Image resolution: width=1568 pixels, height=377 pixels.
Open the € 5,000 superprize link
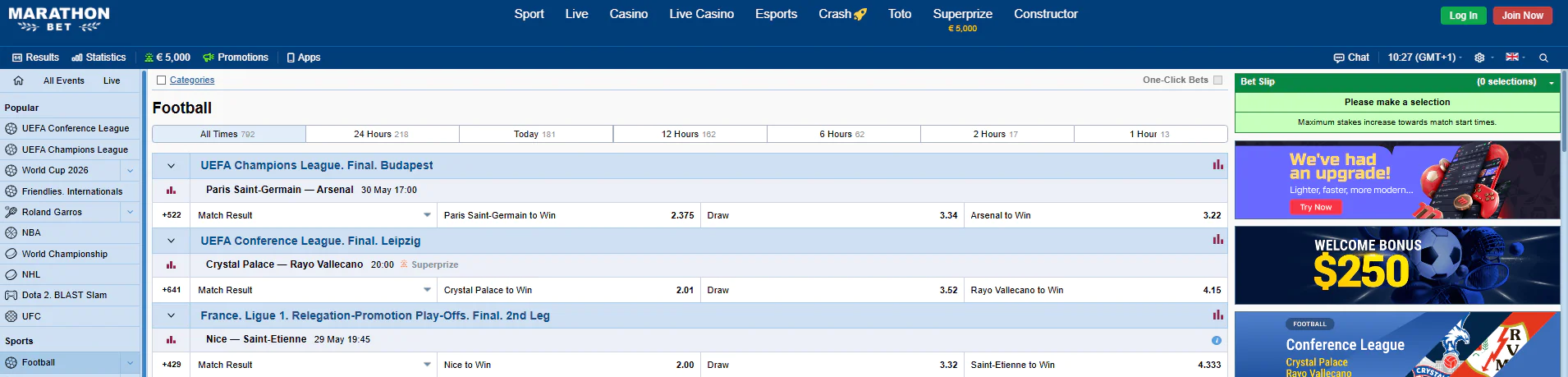tap(167, 57)
